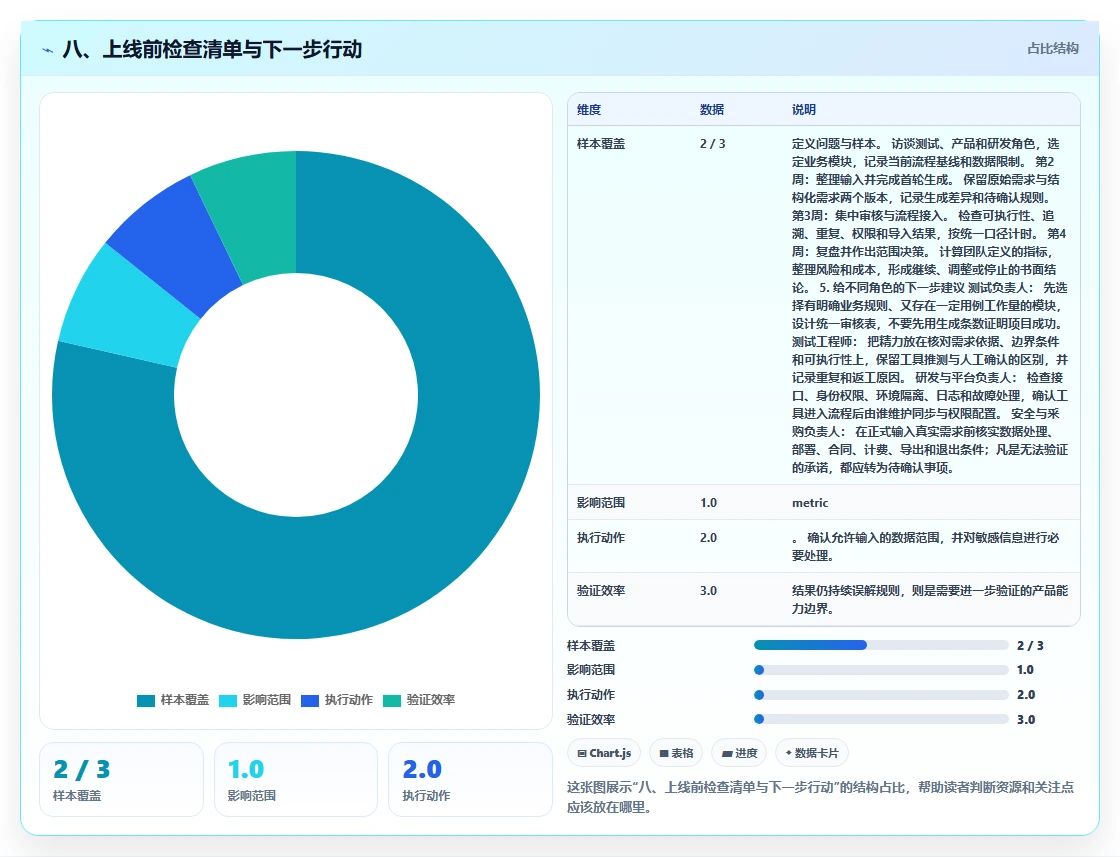Open the 2 / 3 样本覆盖 stat card

pos(121,779)
